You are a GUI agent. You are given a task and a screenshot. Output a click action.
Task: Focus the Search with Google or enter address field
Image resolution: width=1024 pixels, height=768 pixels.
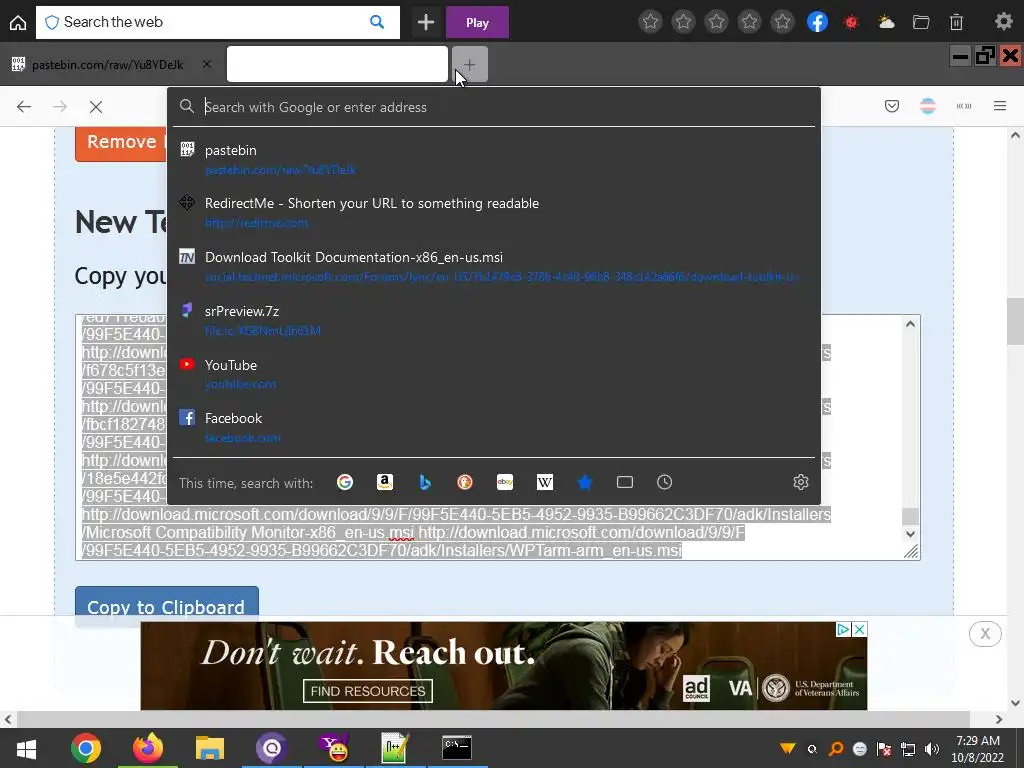[x=494, y=107]
